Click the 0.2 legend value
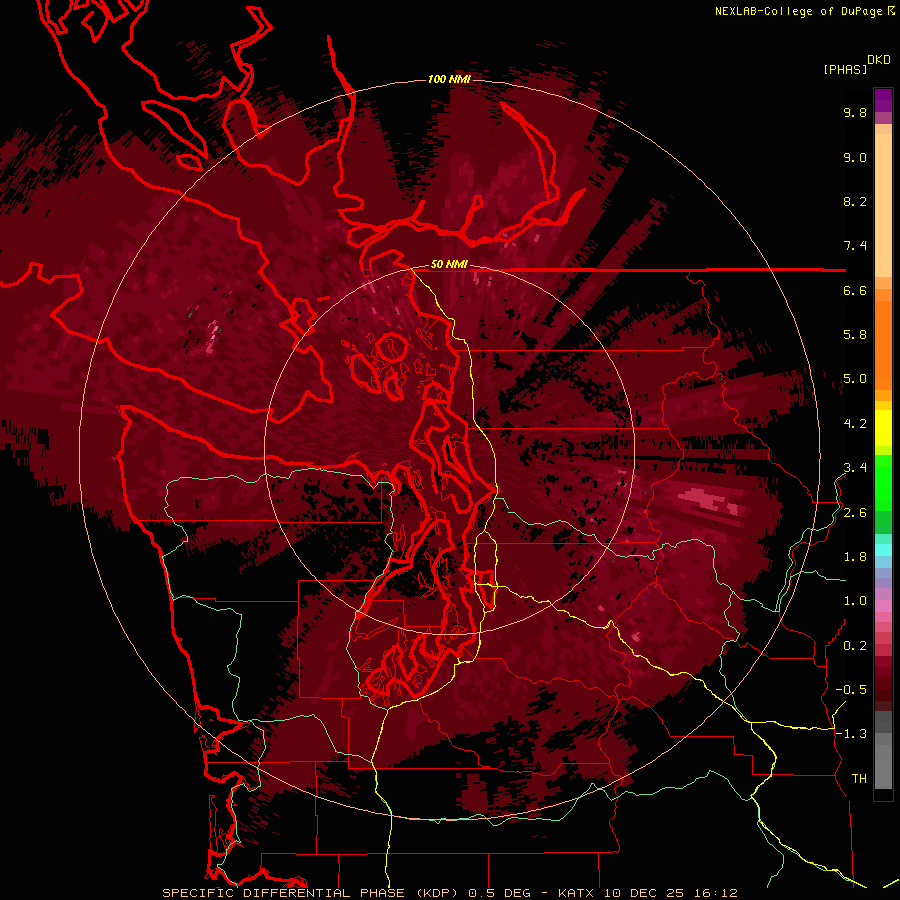Screen dimensions: 900x900 click(x=855, y=646)
